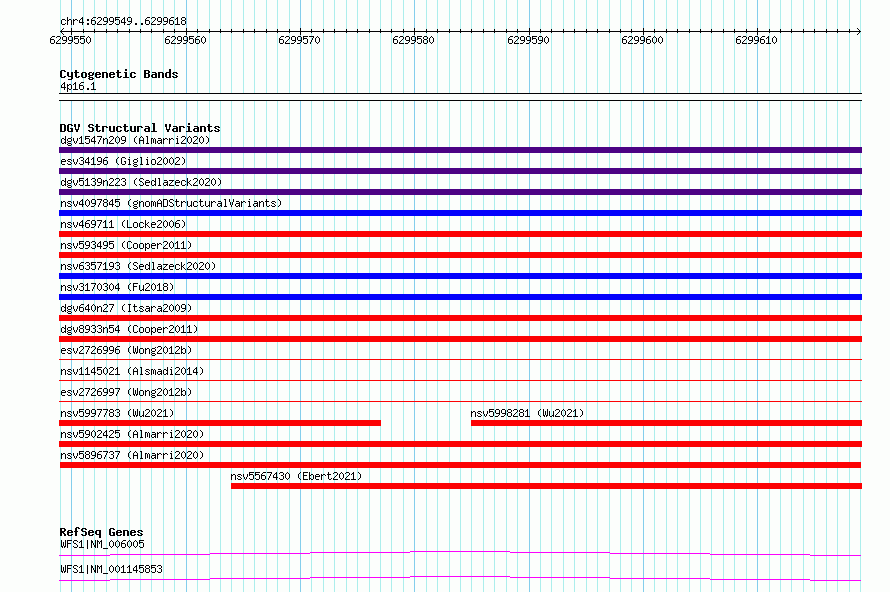The width and height of the screenshot is (890, 592).
Task: Select variant label nsv5896737 (Almarri2020)
Action: tap(132, 455)
